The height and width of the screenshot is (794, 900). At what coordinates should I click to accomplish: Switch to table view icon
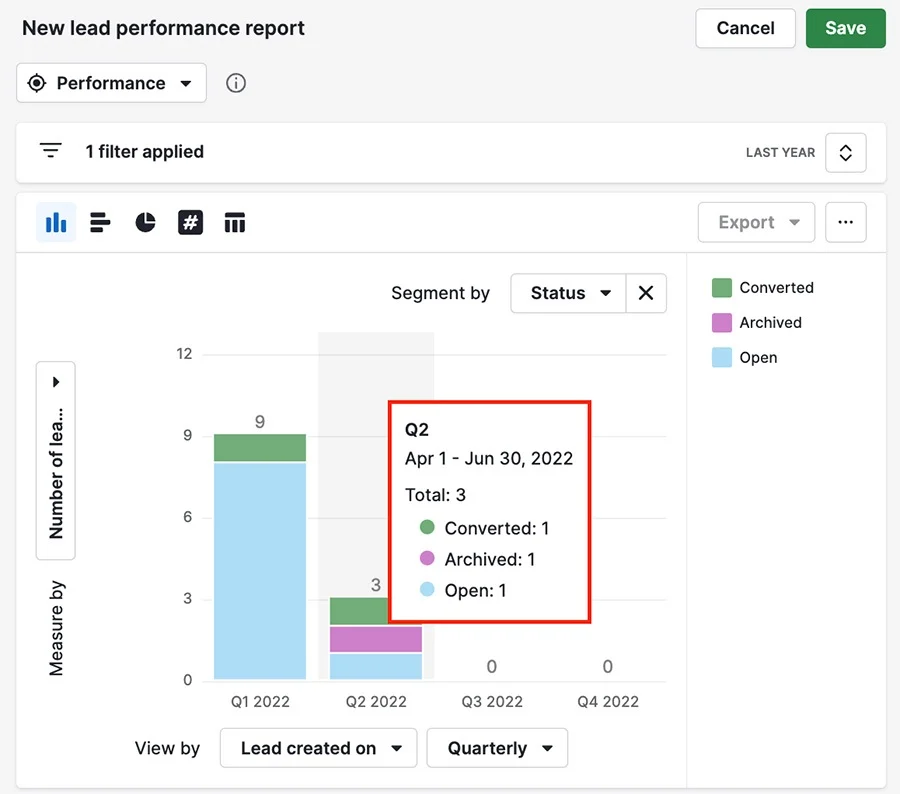click(x=235, y=222)
